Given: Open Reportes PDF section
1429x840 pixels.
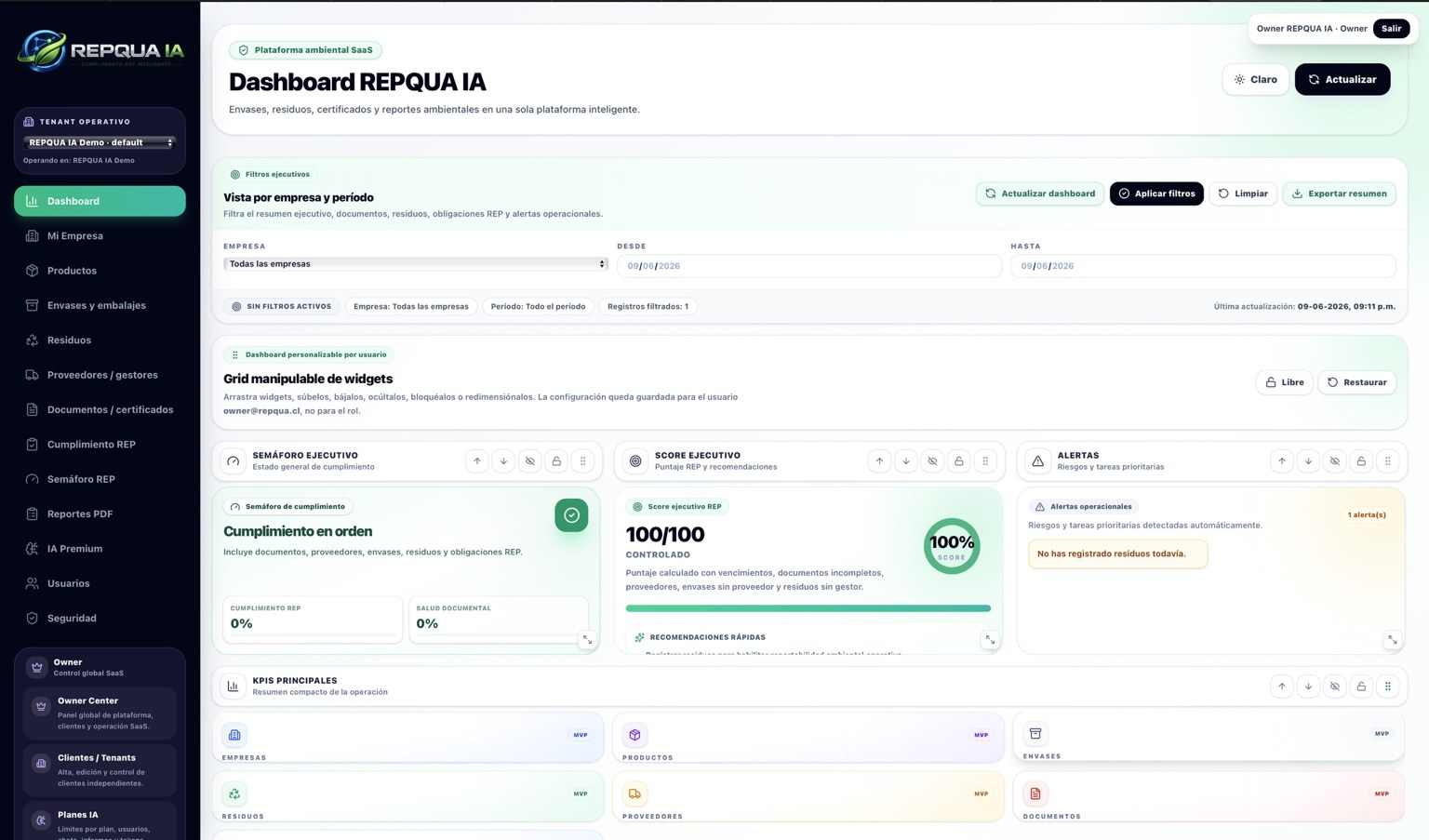Looking at the screenshot, I should pyautogui.click(x=100, y=513).
